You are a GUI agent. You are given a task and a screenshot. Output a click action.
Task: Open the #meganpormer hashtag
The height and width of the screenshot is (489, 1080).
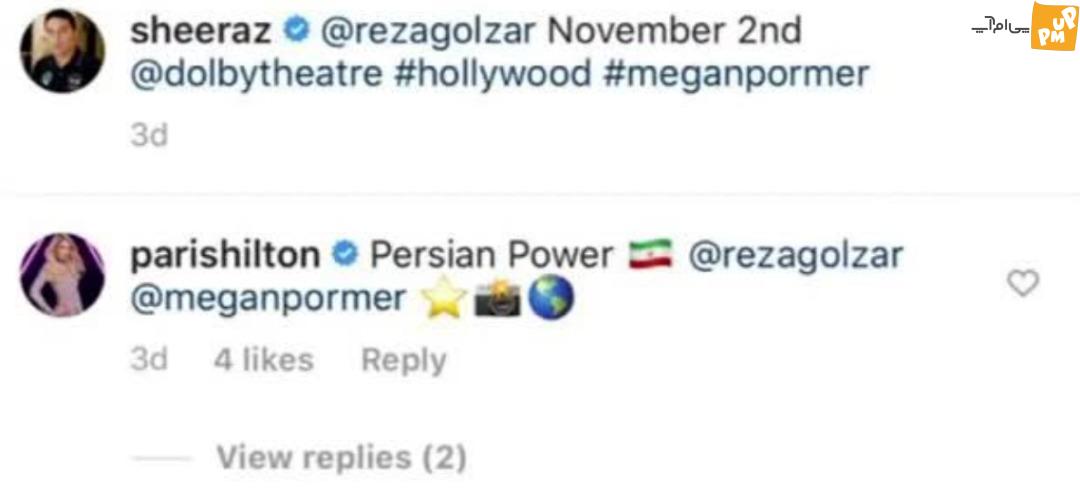coord(735,75)
